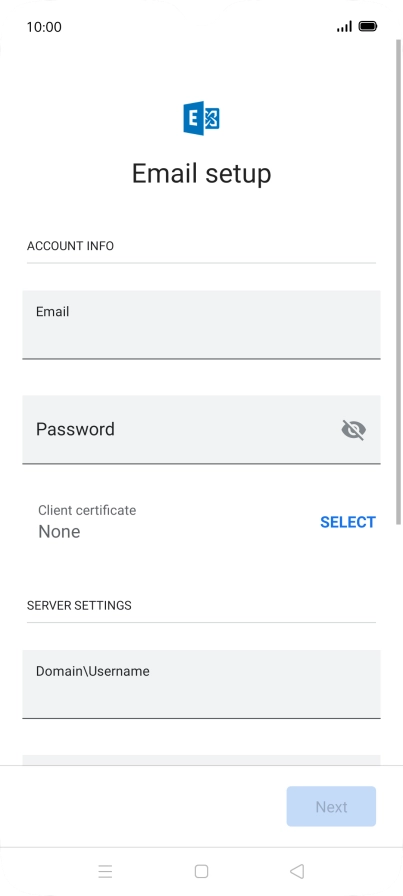Screen dimensions: 403x896
Task: Tap the Android back navigation icon
Action: 297,871
